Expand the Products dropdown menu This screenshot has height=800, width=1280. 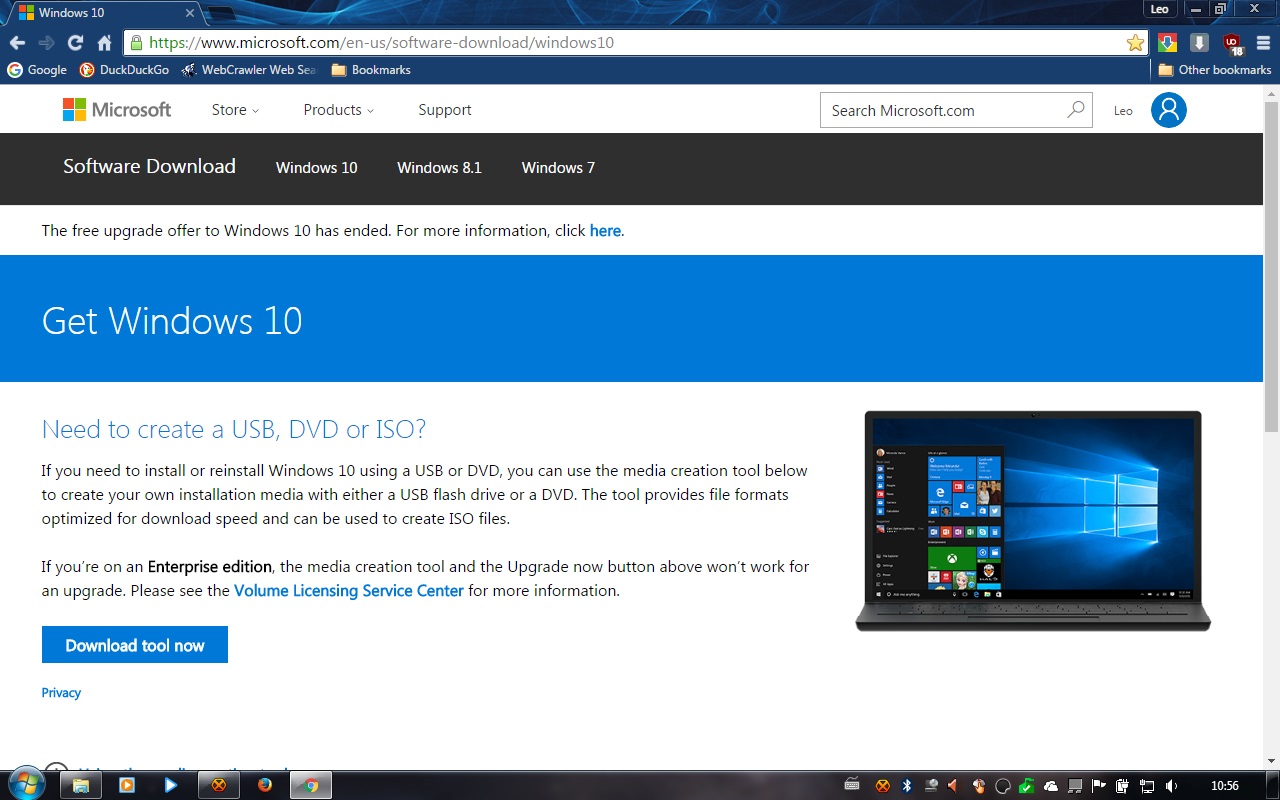click(x=339, y=110)
